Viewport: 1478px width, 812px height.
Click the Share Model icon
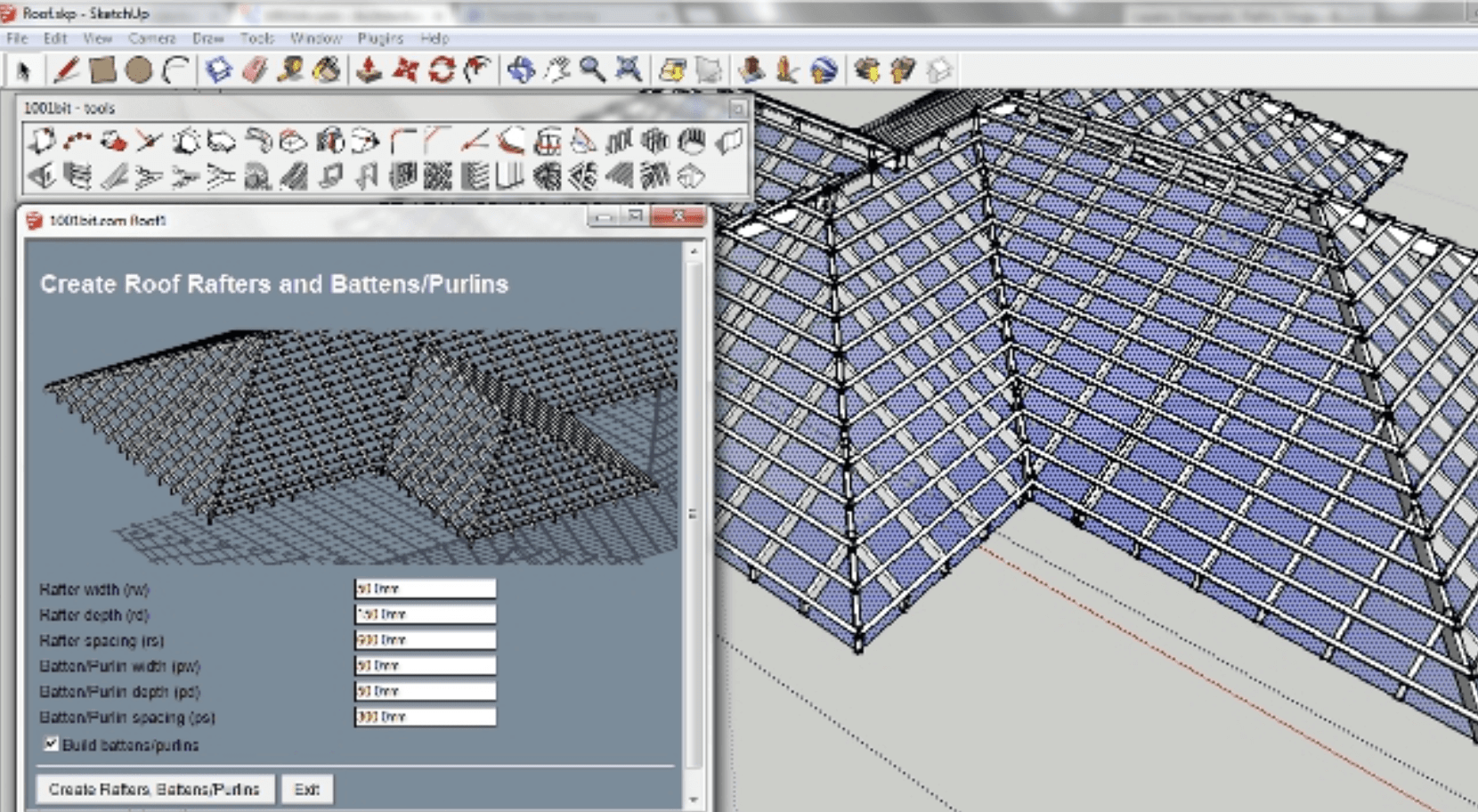click(902, 69)
